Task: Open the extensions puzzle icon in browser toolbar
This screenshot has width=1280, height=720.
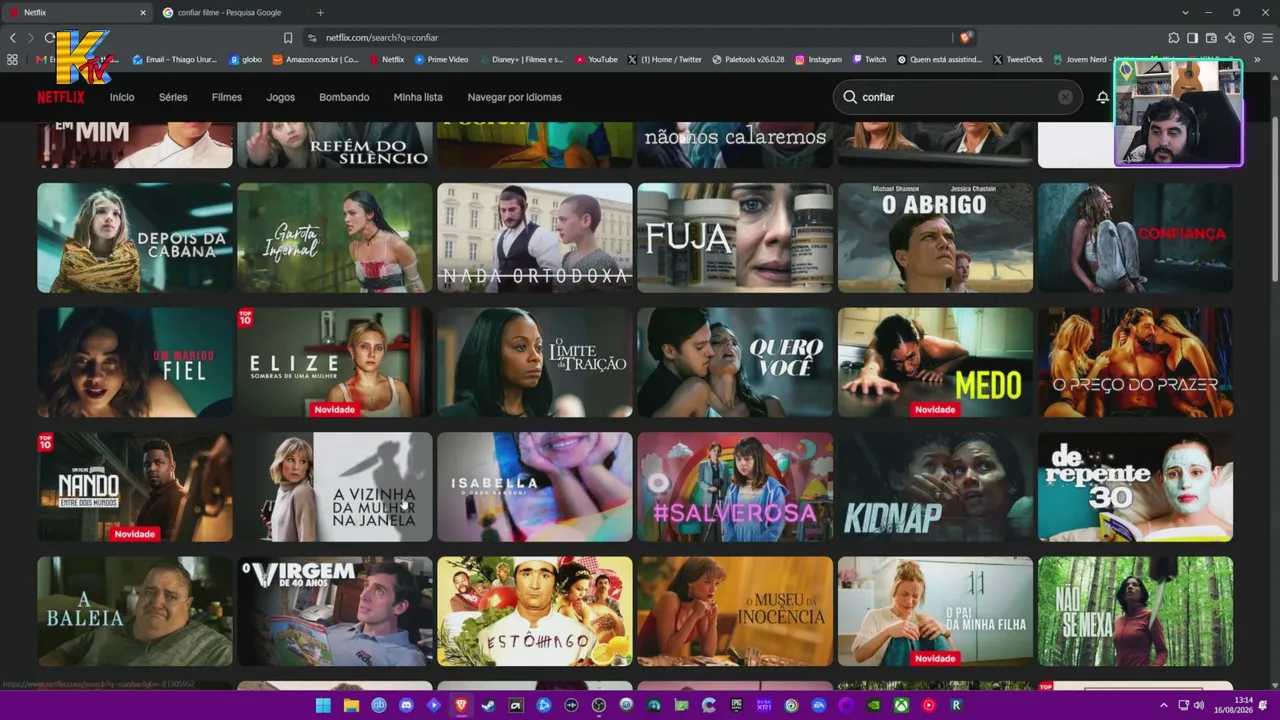Action: point(1174,38)
